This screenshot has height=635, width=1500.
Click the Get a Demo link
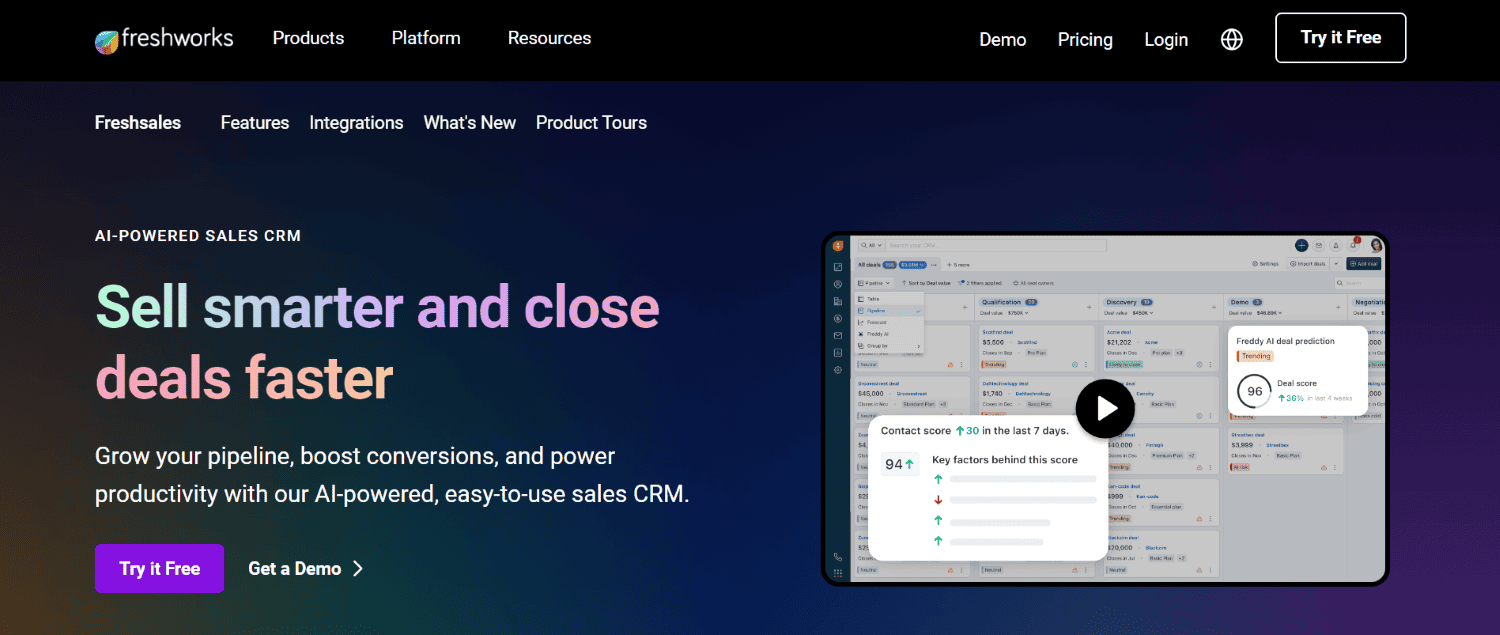[295, 568]
